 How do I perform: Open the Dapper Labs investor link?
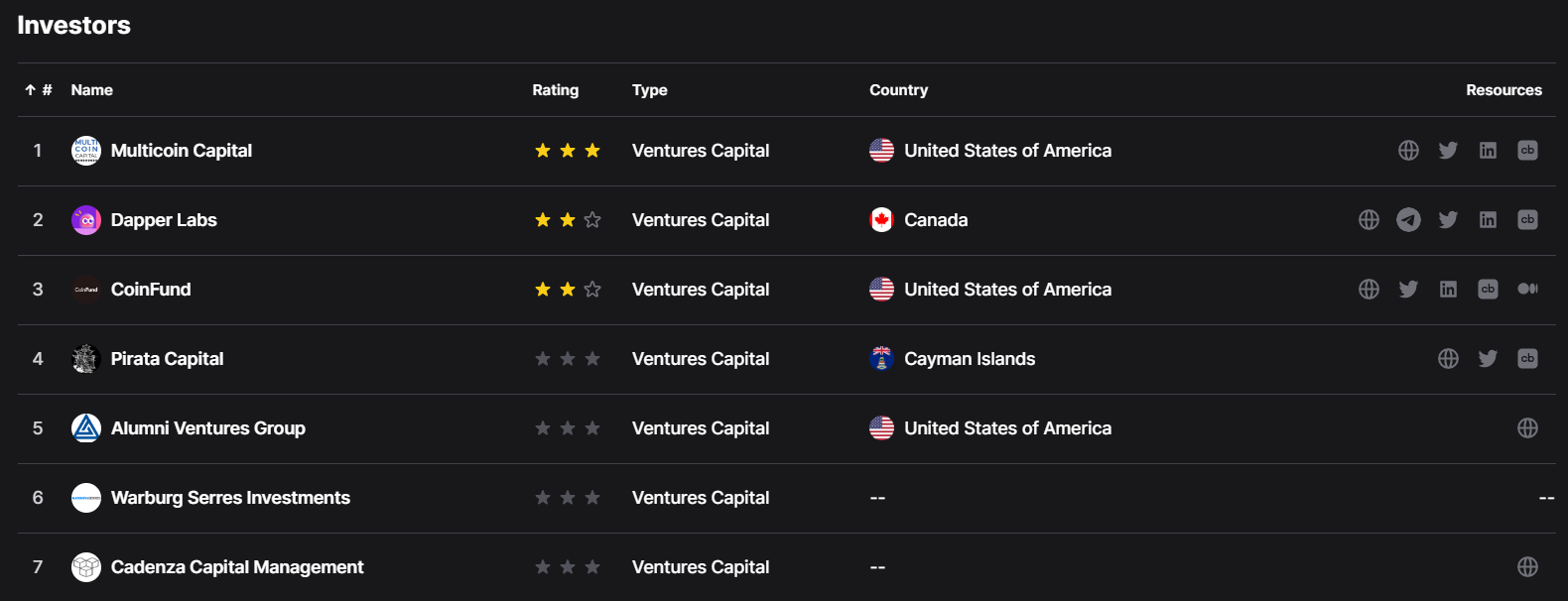coord(164,220)
